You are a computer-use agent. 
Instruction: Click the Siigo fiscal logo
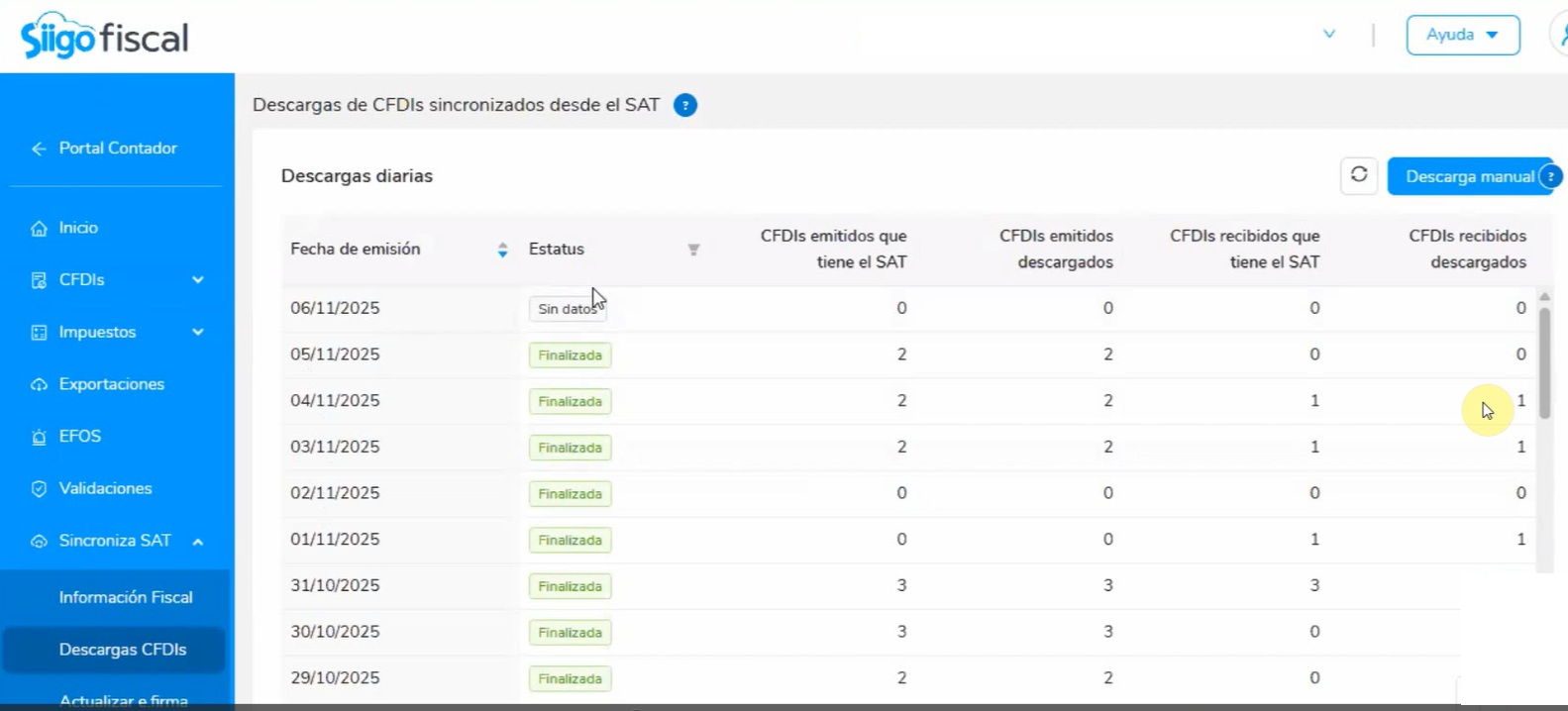pos(104,37)
